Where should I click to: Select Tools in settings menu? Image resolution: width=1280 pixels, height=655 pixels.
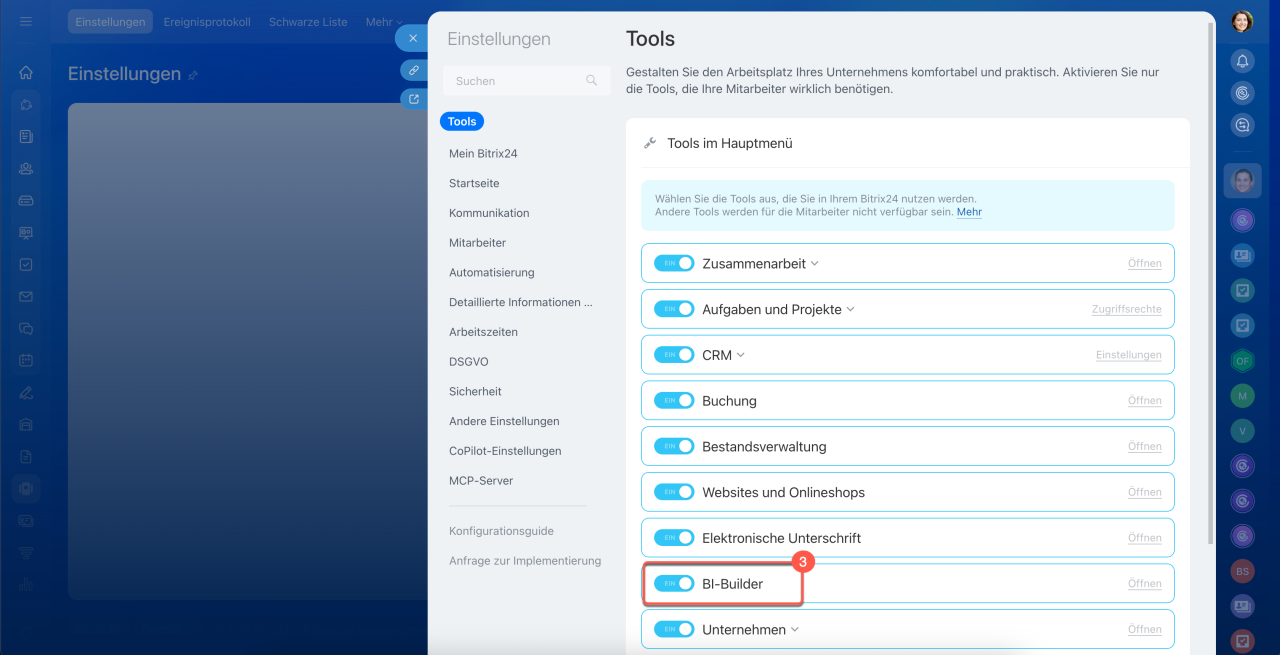click(x=462, y=121)
